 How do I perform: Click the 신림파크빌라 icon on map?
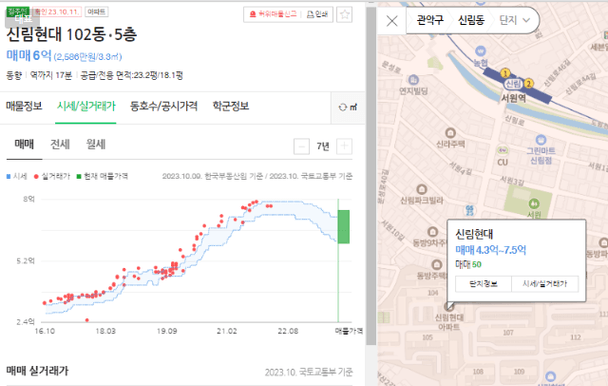point(421,189)
